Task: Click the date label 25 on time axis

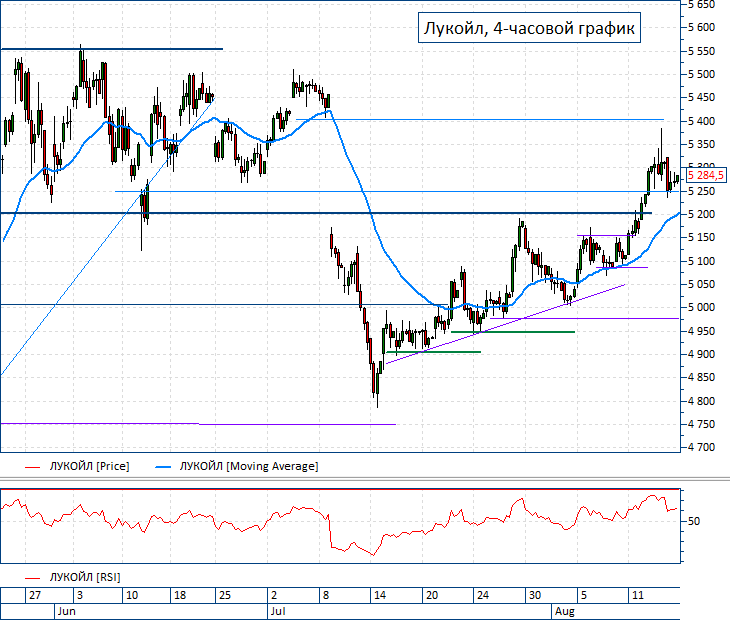Action: (225, 595)
